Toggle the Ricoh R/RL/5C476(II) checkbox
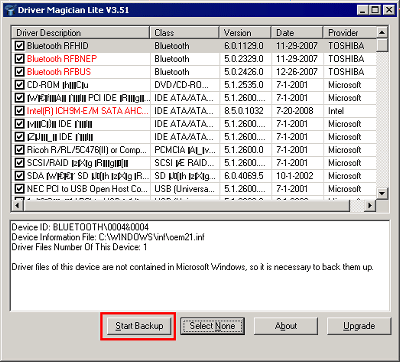 (20, 150)
